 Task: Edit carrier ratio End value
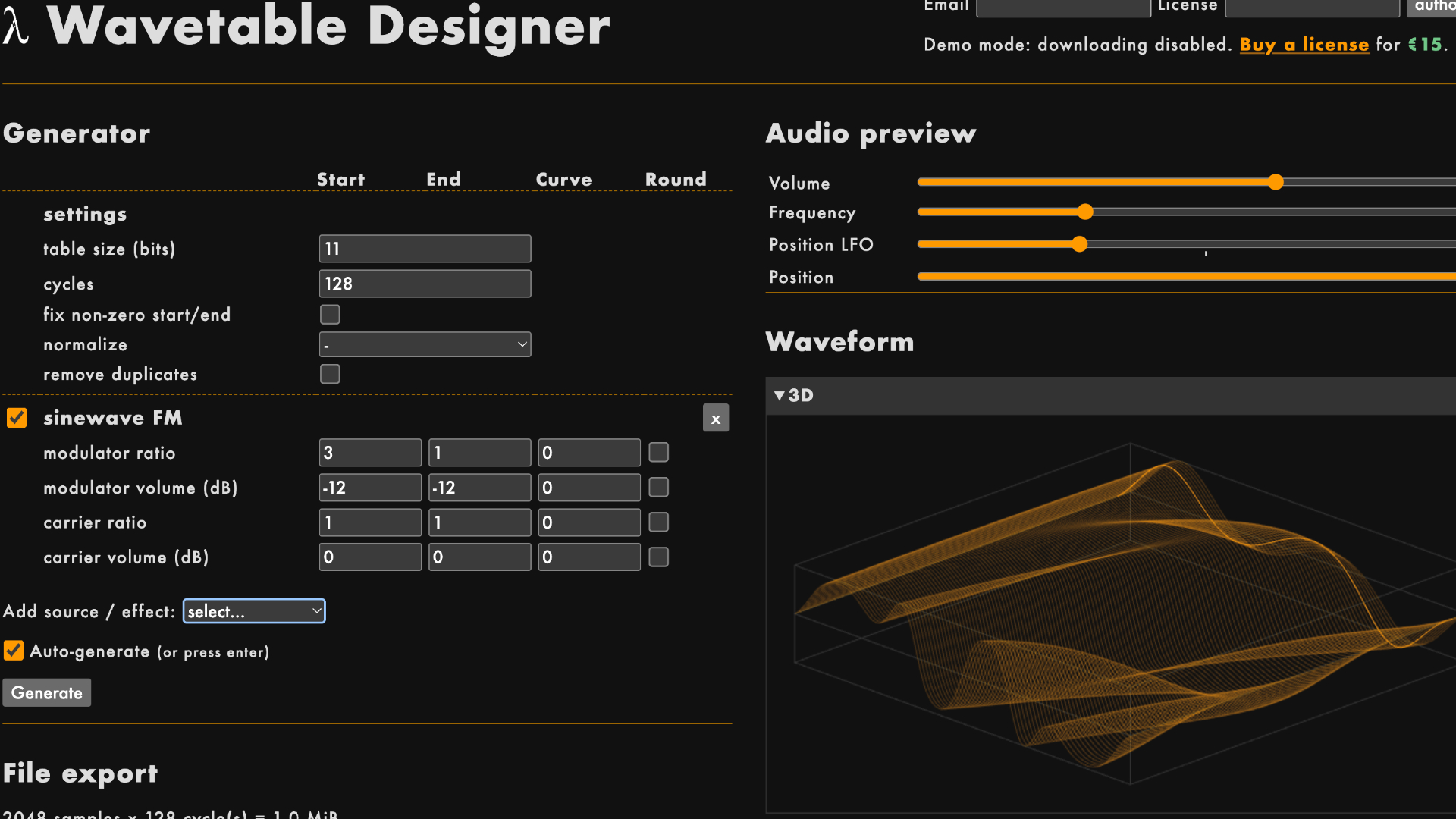[479, 522]
